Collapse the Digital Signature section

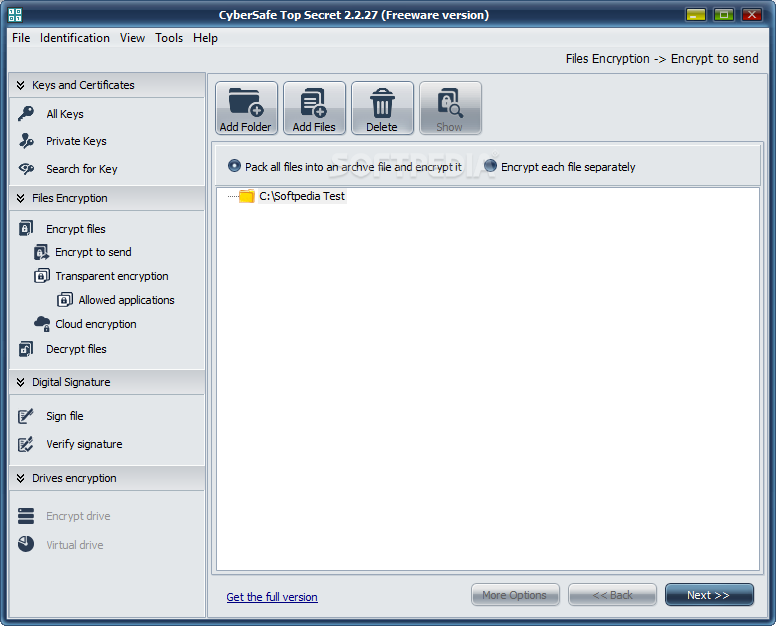tap(20, 382)
